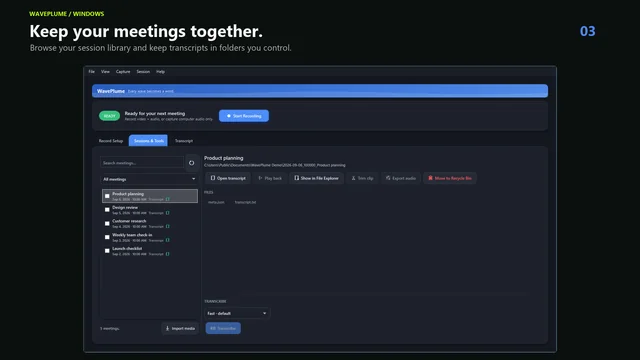Click the transcript icon on Design review row
This screenshot has width=640, height=360.
pyautogui.click(x=168, y=213)
